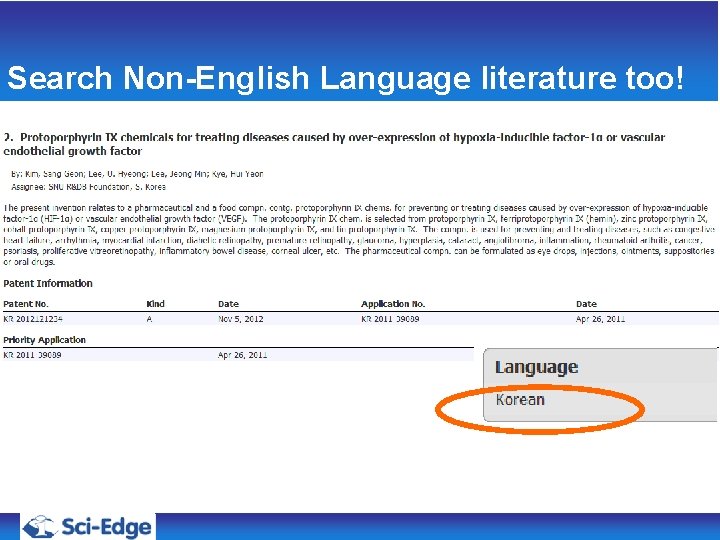Click the Protoporphyrin IX patent title
This screenshot has width=720, height=540.
coord(334,144)
